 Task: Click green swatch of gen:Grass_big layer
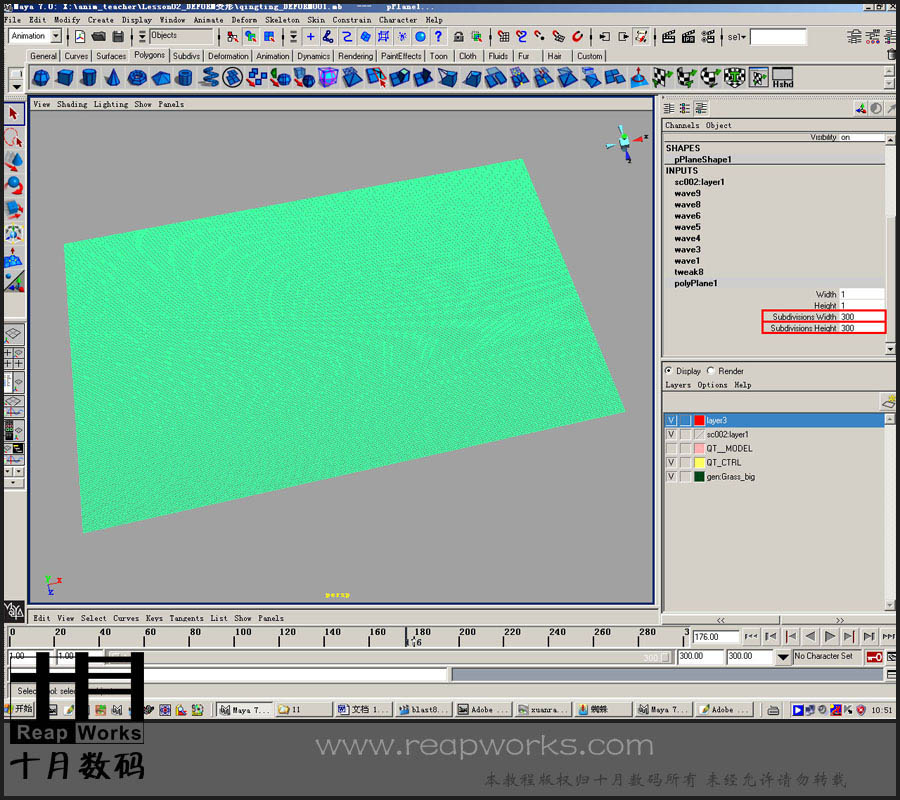[699, 476]
